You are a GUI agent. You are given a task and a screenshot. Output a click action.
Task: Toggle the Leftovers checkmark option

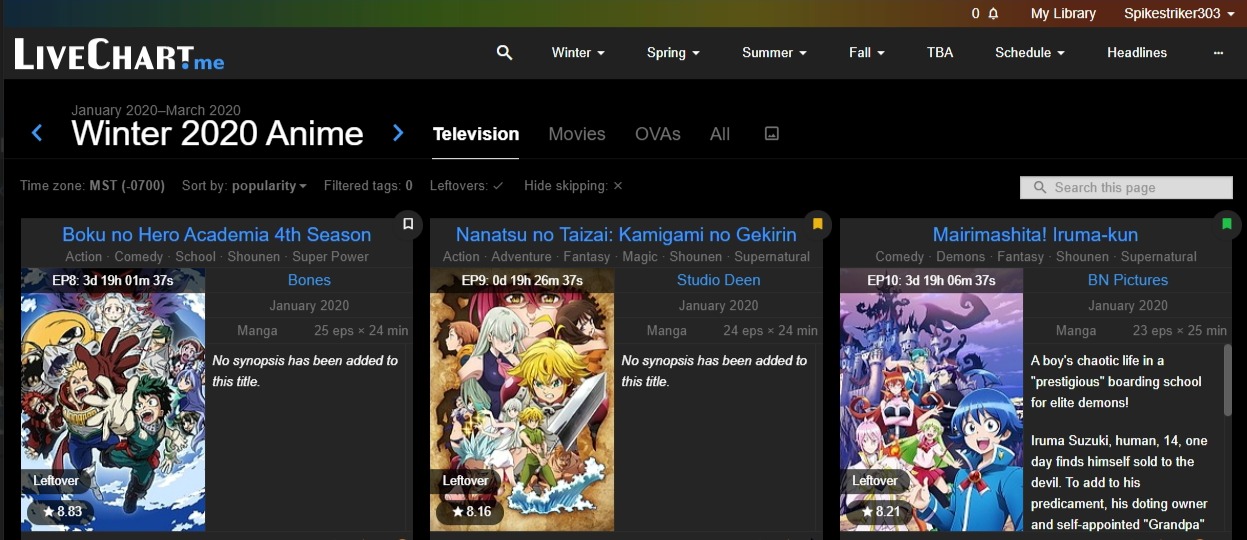pos(467,186)
